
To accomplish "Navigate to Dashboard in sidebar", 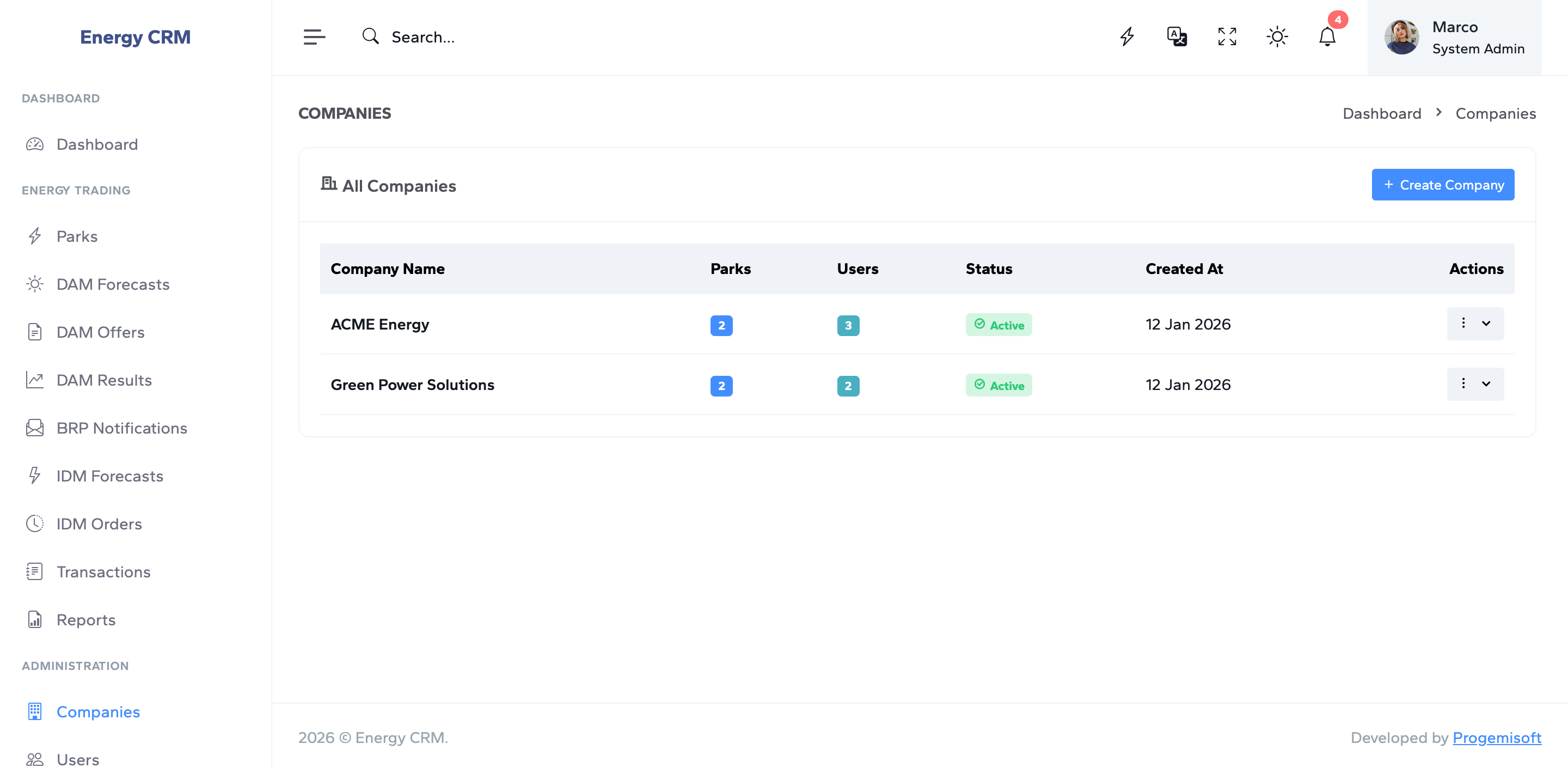I will [97, 144].
